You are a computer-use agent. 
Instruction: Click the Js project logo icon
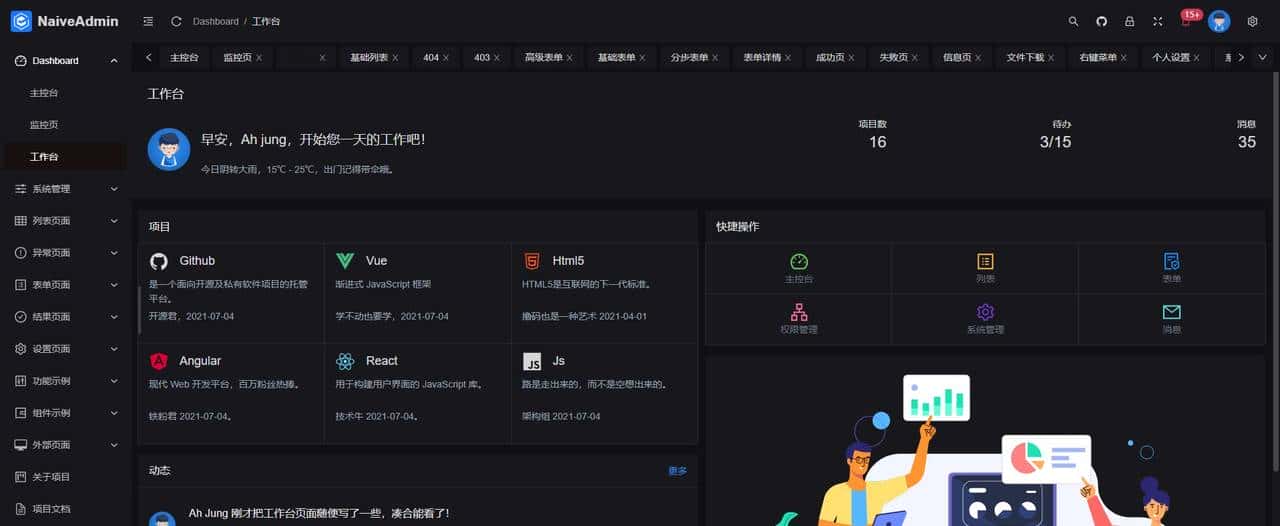click(532, 361)
